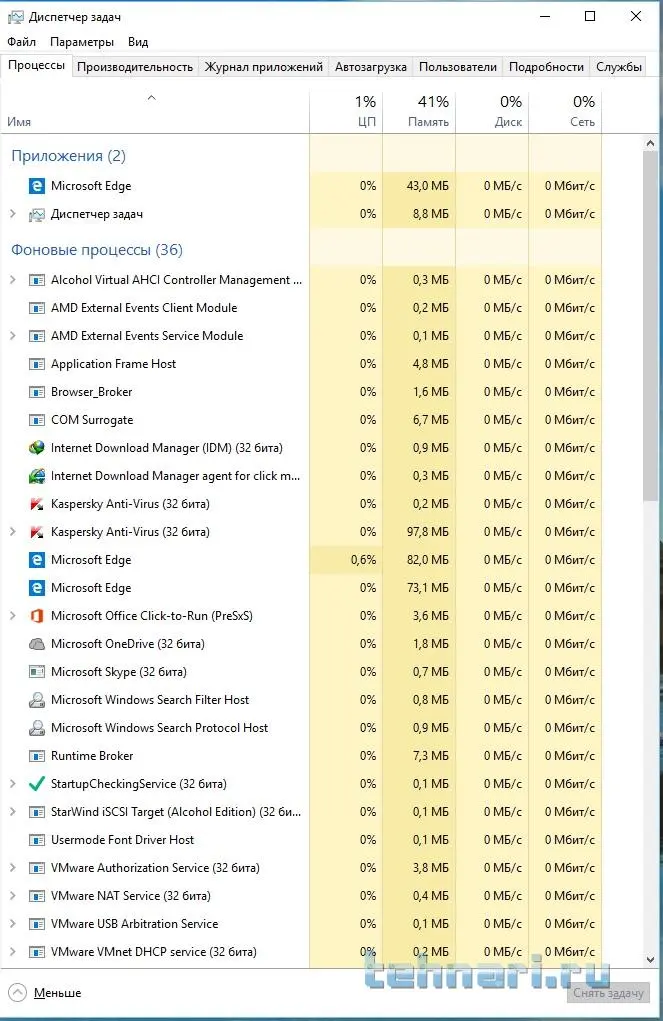663x1021 pixels.
Task: Click the Microsoft Office Click-to-Run icon
Action: [x=37, y=616]
